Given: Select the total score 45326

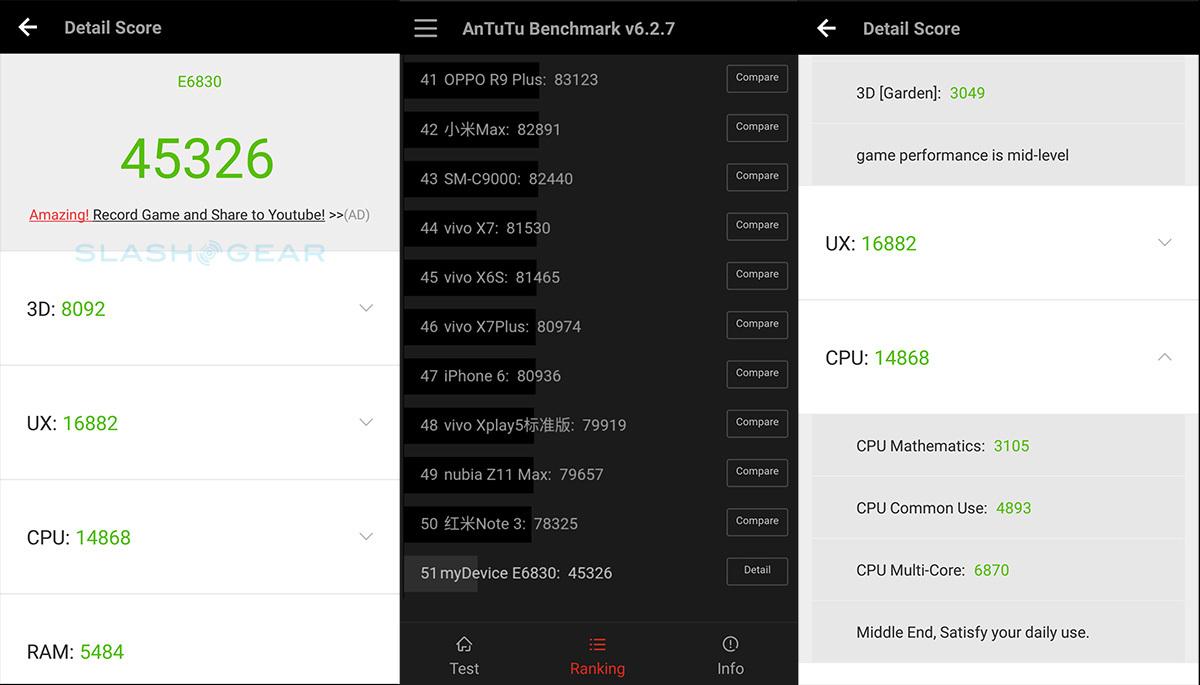Looking at the screenshot, I should (197, 159).
